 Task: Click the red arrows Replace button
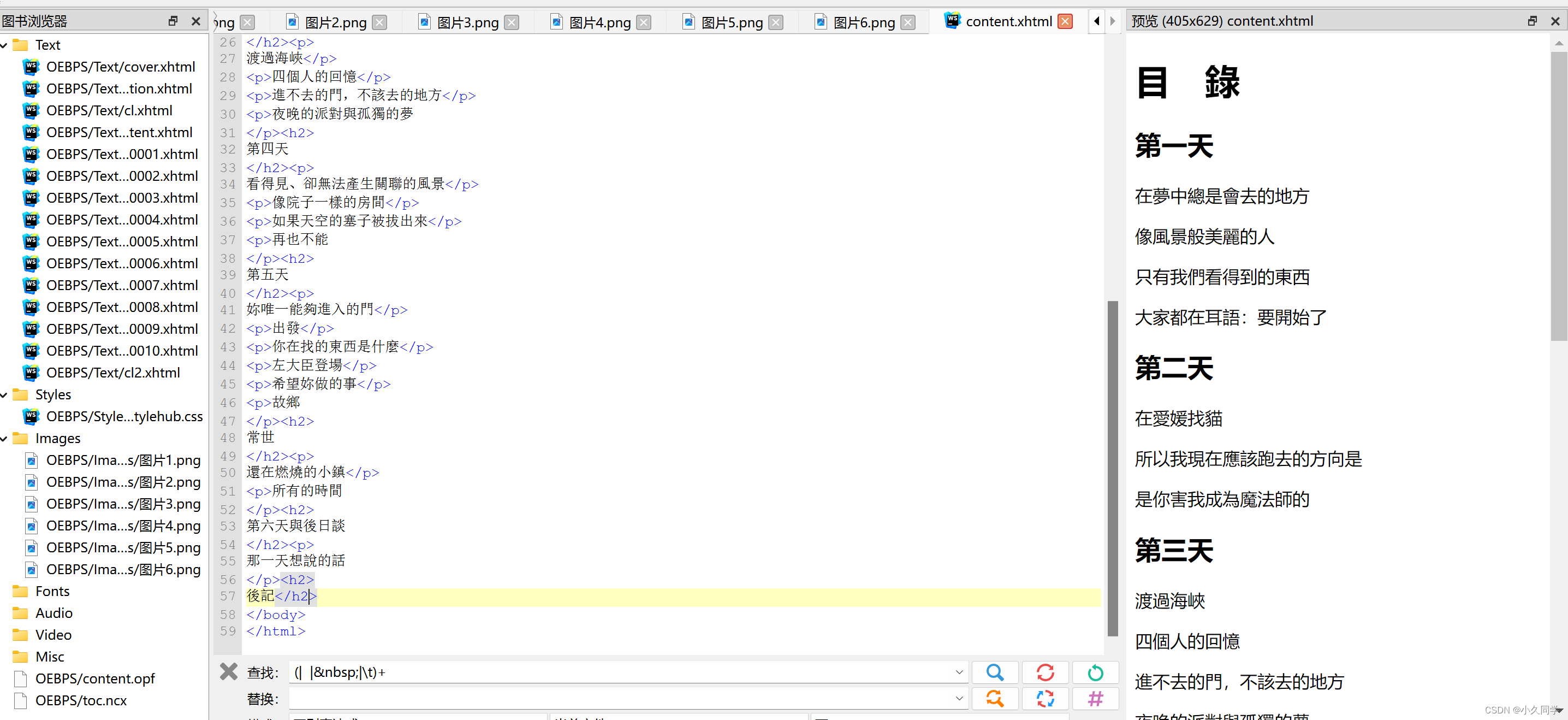[x=1045, y=672]
